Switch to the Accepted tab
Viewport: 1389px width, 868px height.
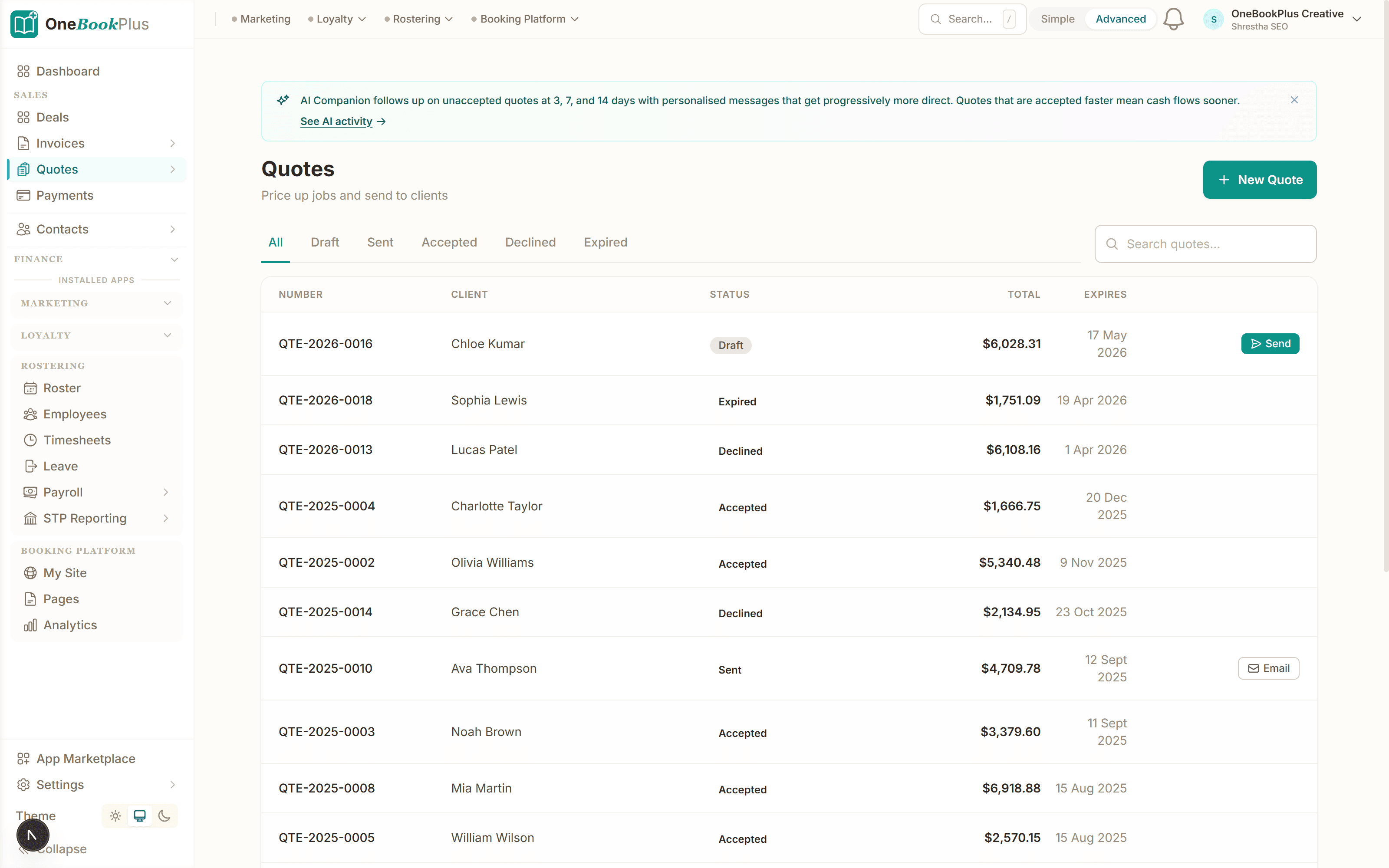pos(449,242)
